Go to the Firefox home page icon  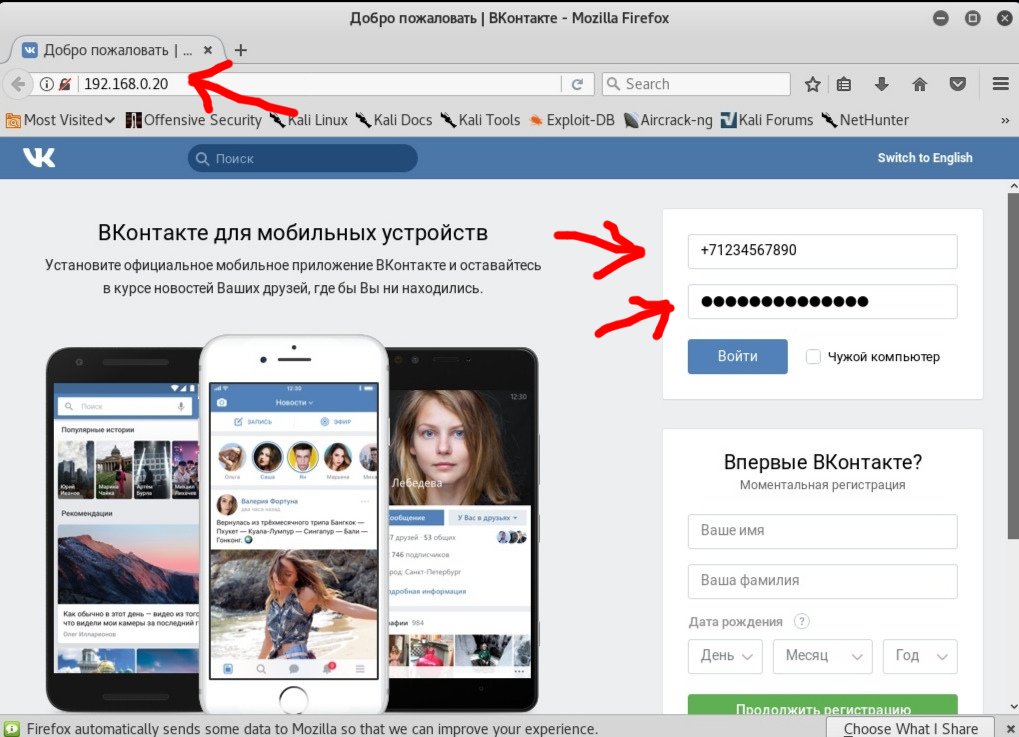tap(919, 84)
